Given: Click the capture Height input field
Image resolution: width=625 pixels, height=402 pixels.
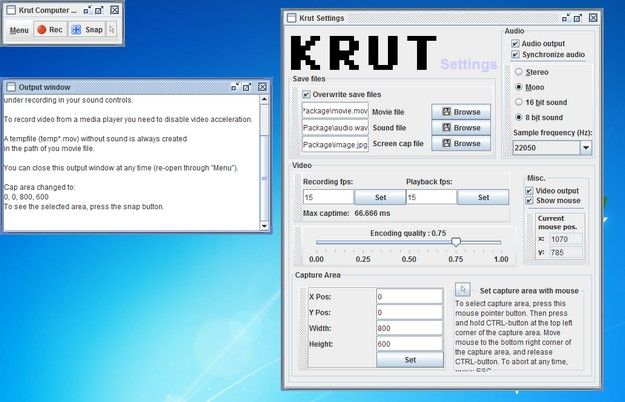Looking at the screenshot, I should [409, 344].
